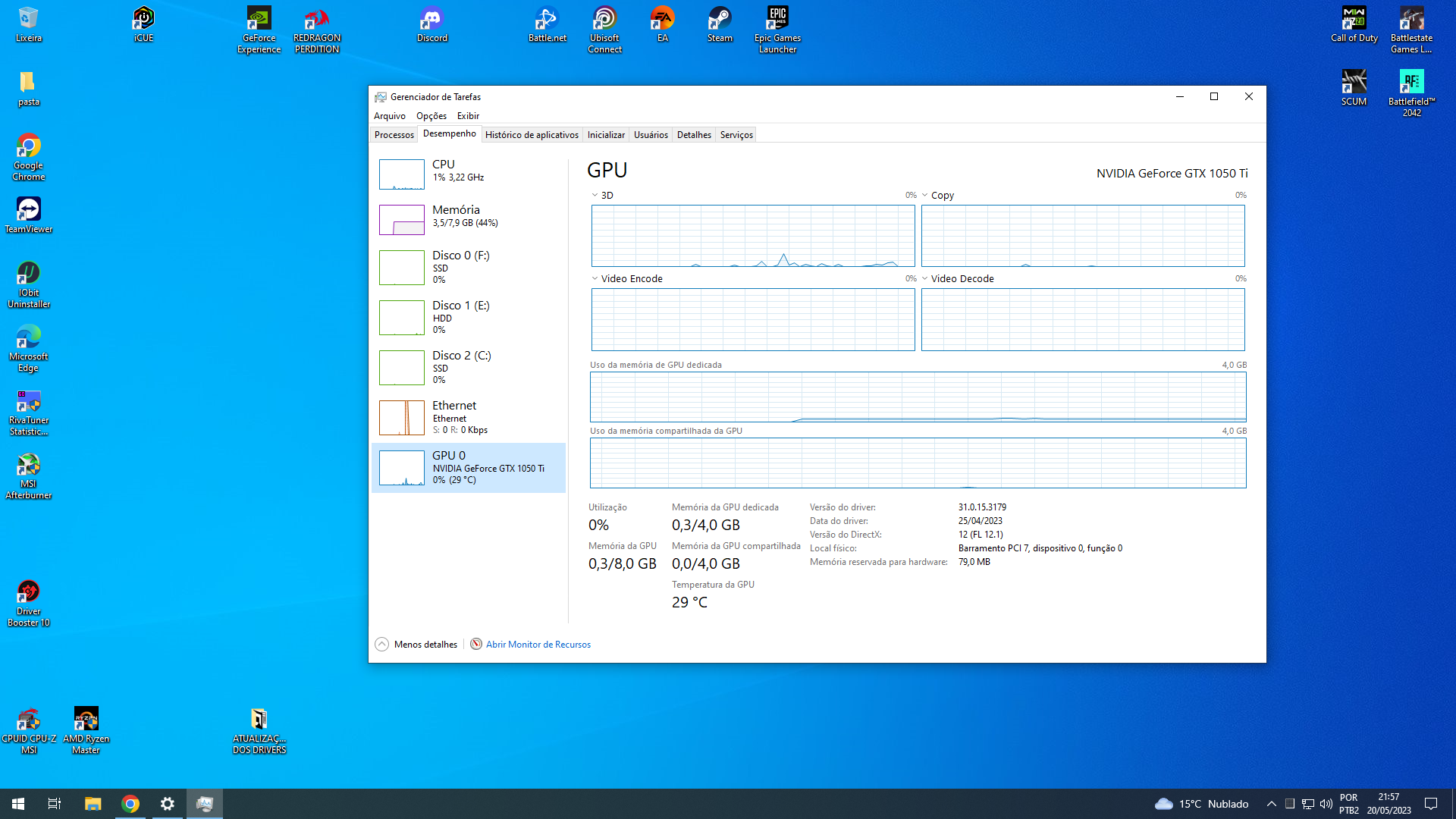This screenshot has width=1456, height=819.
Task: Open POR PTB2 language indicator
Action: click(x=1349, y=804)
